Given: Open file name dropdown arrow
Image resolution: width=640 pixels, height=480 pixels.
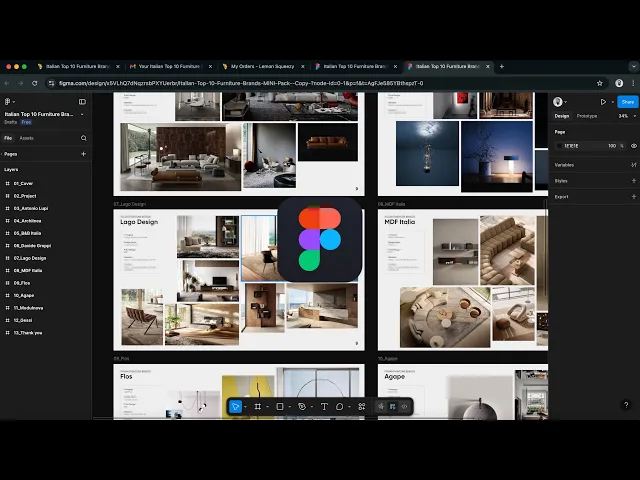Looking at the screenshot, I should point(82,114).
